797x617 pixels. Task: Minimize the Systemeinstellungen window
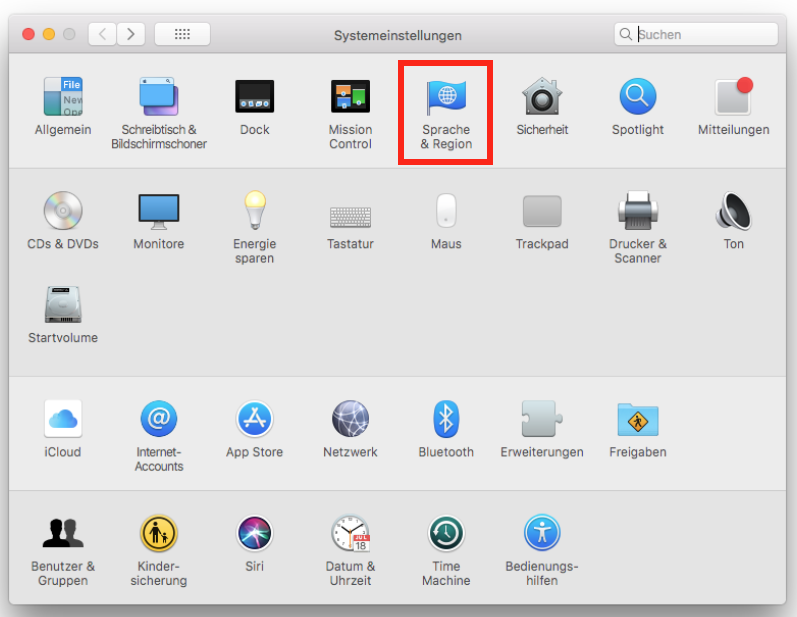pyautogui.click(x=49, y=34)
